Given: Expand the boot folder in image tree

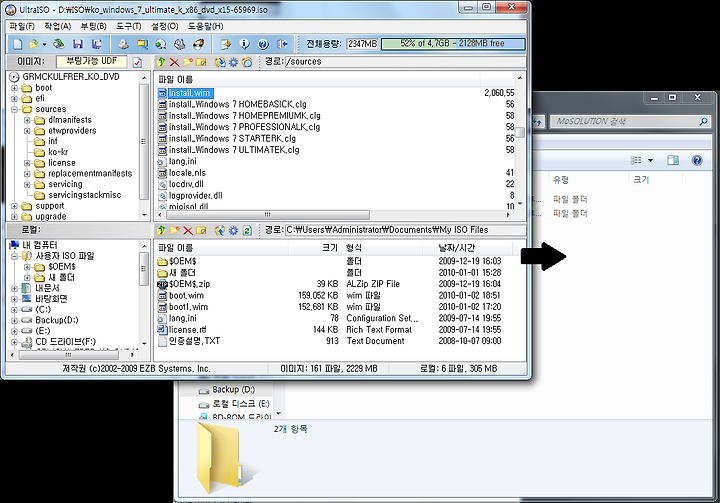Looking at the screenshot, I should [15, 88].
